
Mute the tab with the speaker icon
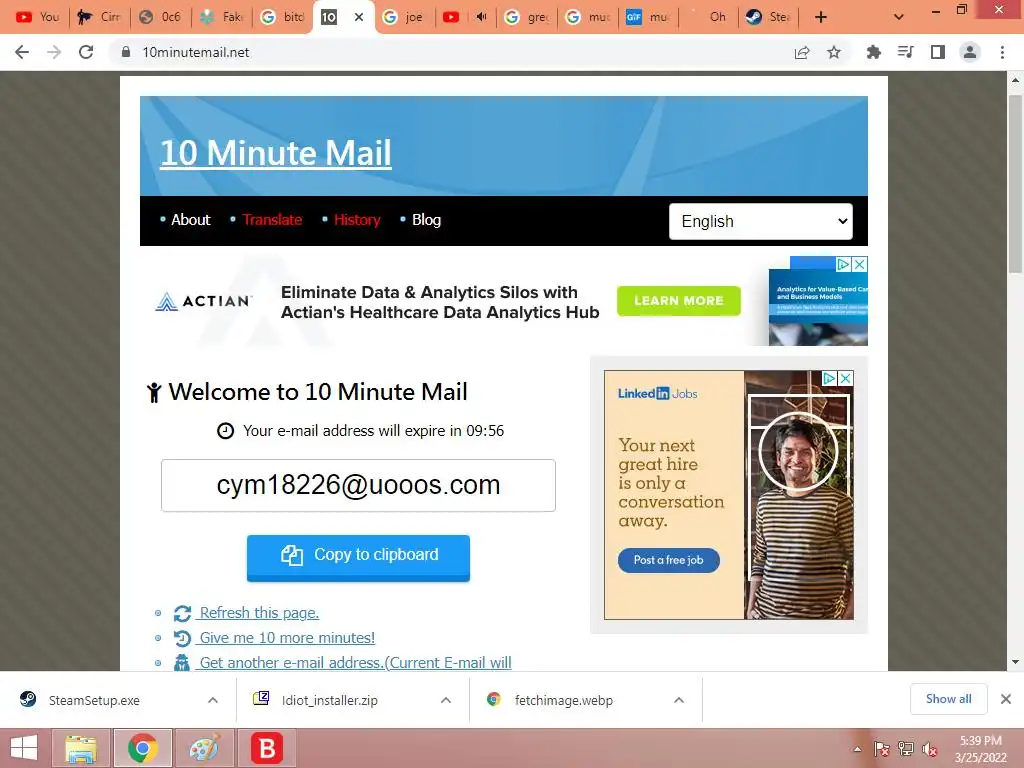(x=481, y=17)
